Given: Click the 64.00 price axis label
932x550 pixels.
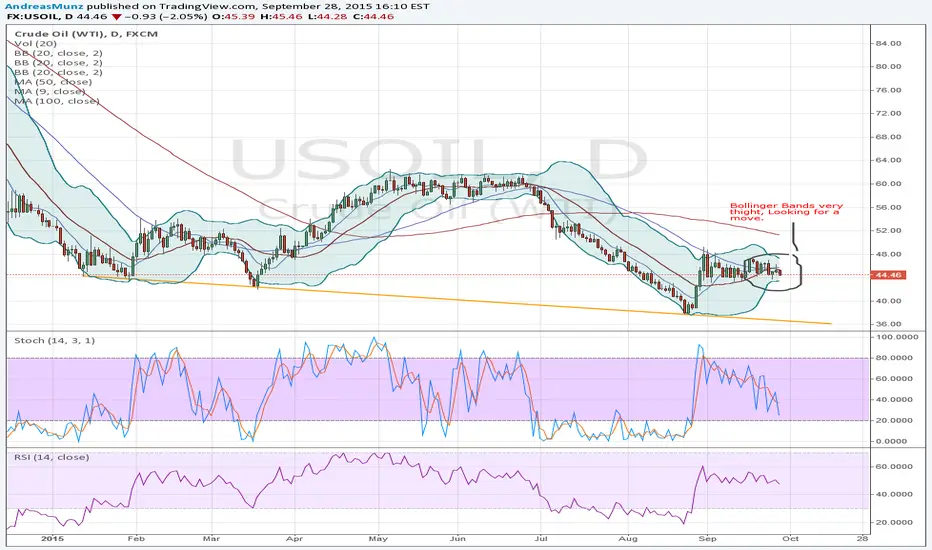Looking at the screenshot, I should click(x=888, y=161).
